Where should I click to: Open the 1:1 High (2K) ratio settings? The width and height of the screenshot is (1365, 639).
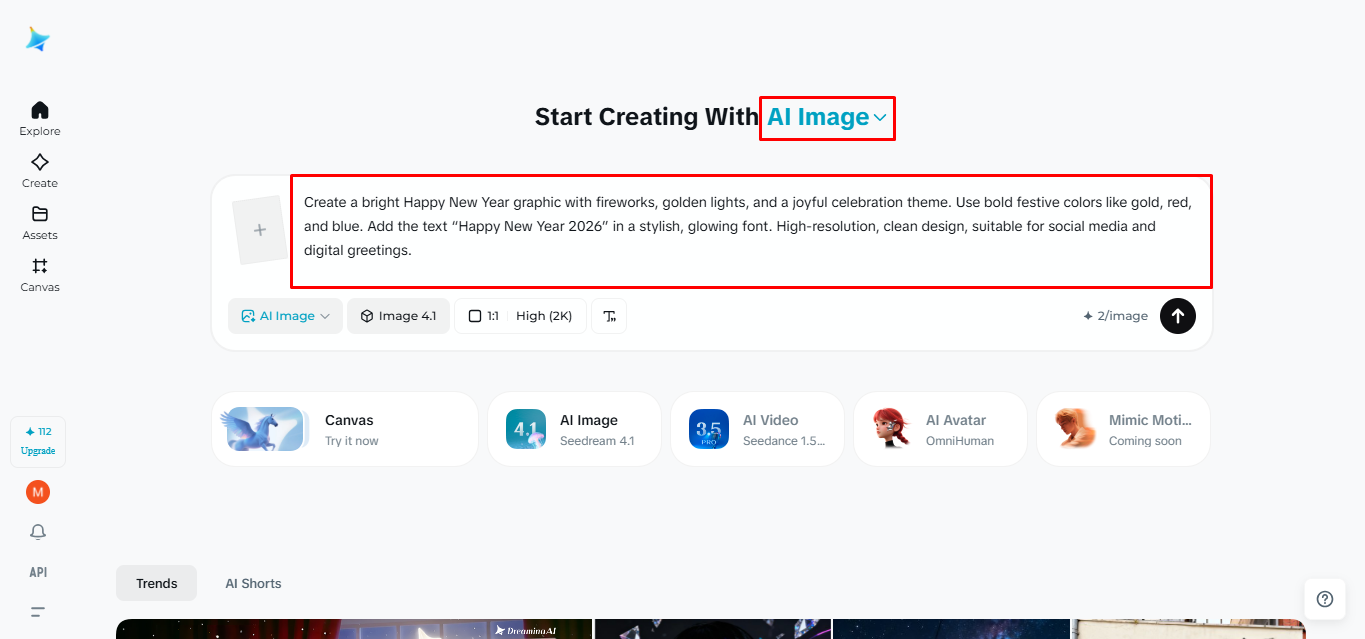point(520,316)
